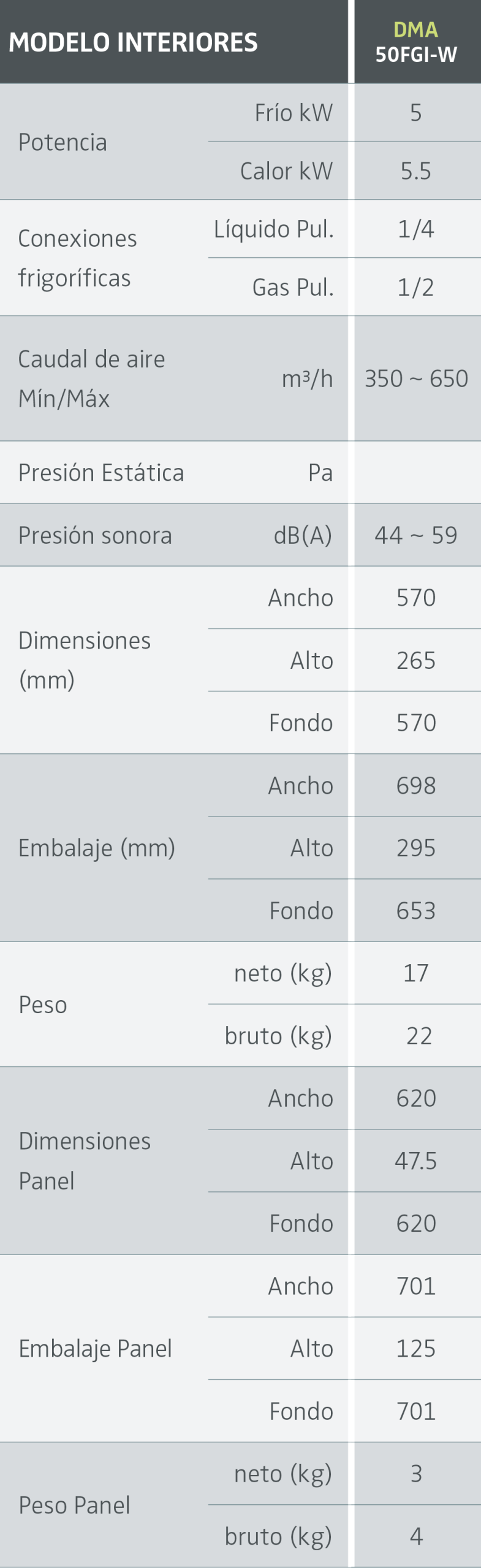
Task: Select the Líquido Pul. label
Action: (x=273, y=229)
